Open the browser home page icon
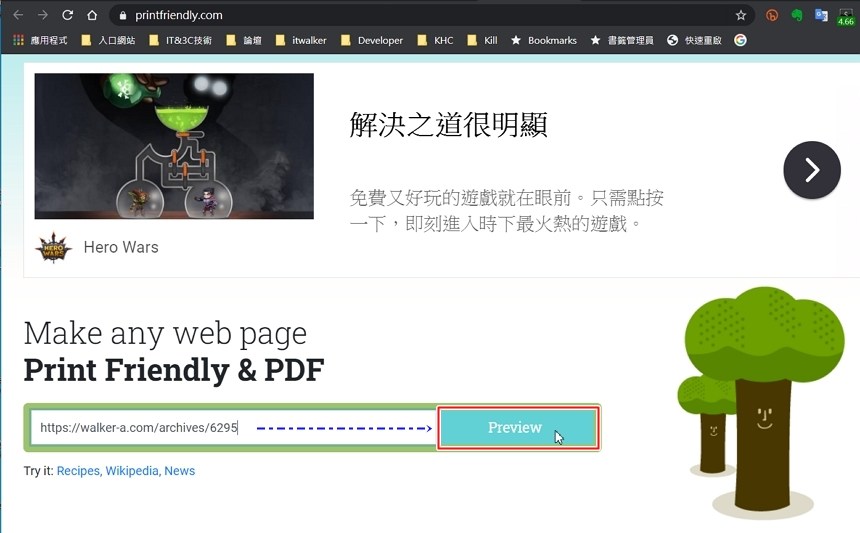860x533 pixels. click(92, 15)
